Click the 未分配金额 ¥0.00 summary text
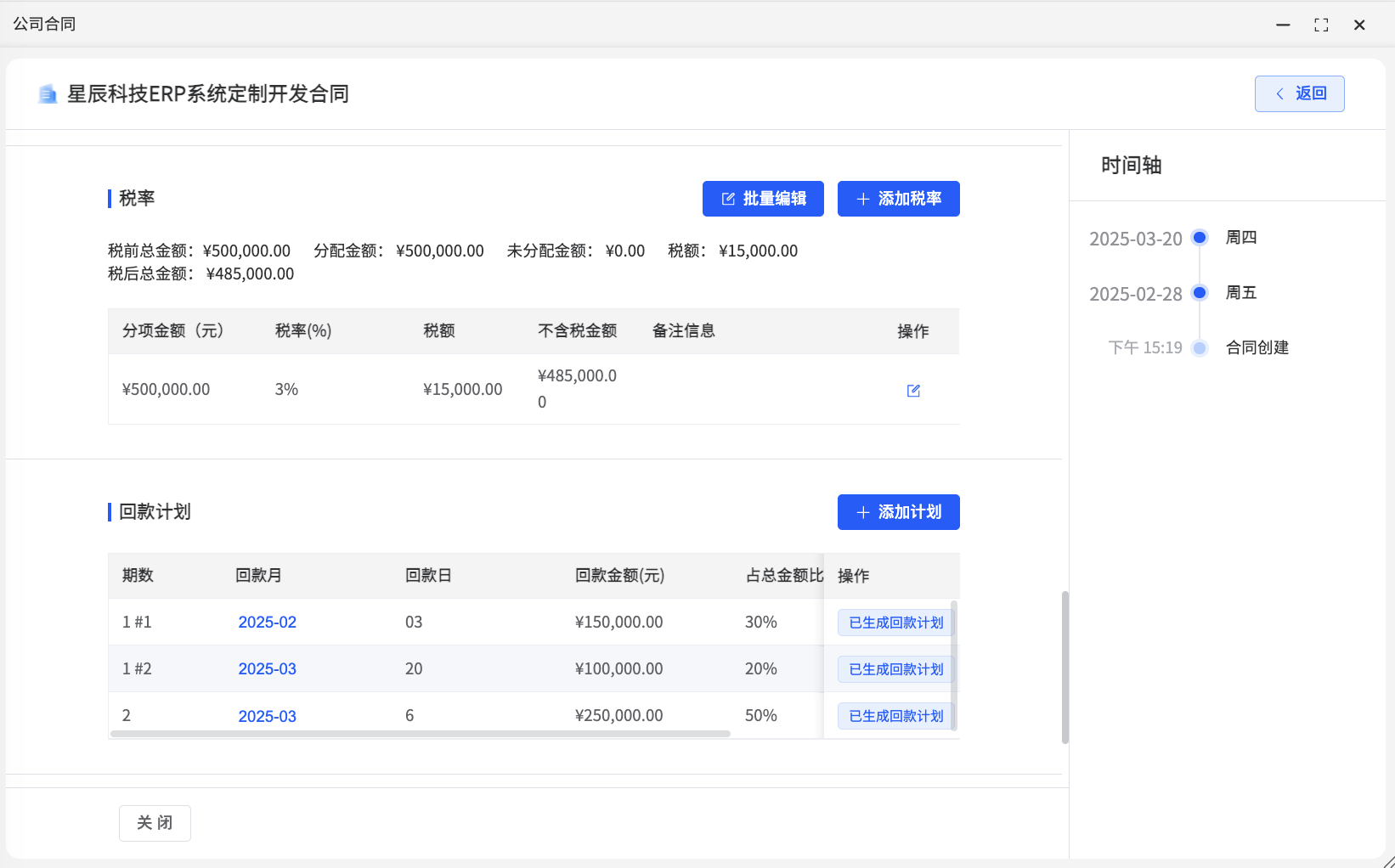1395x868 pixels. click(x=576, y=251)
